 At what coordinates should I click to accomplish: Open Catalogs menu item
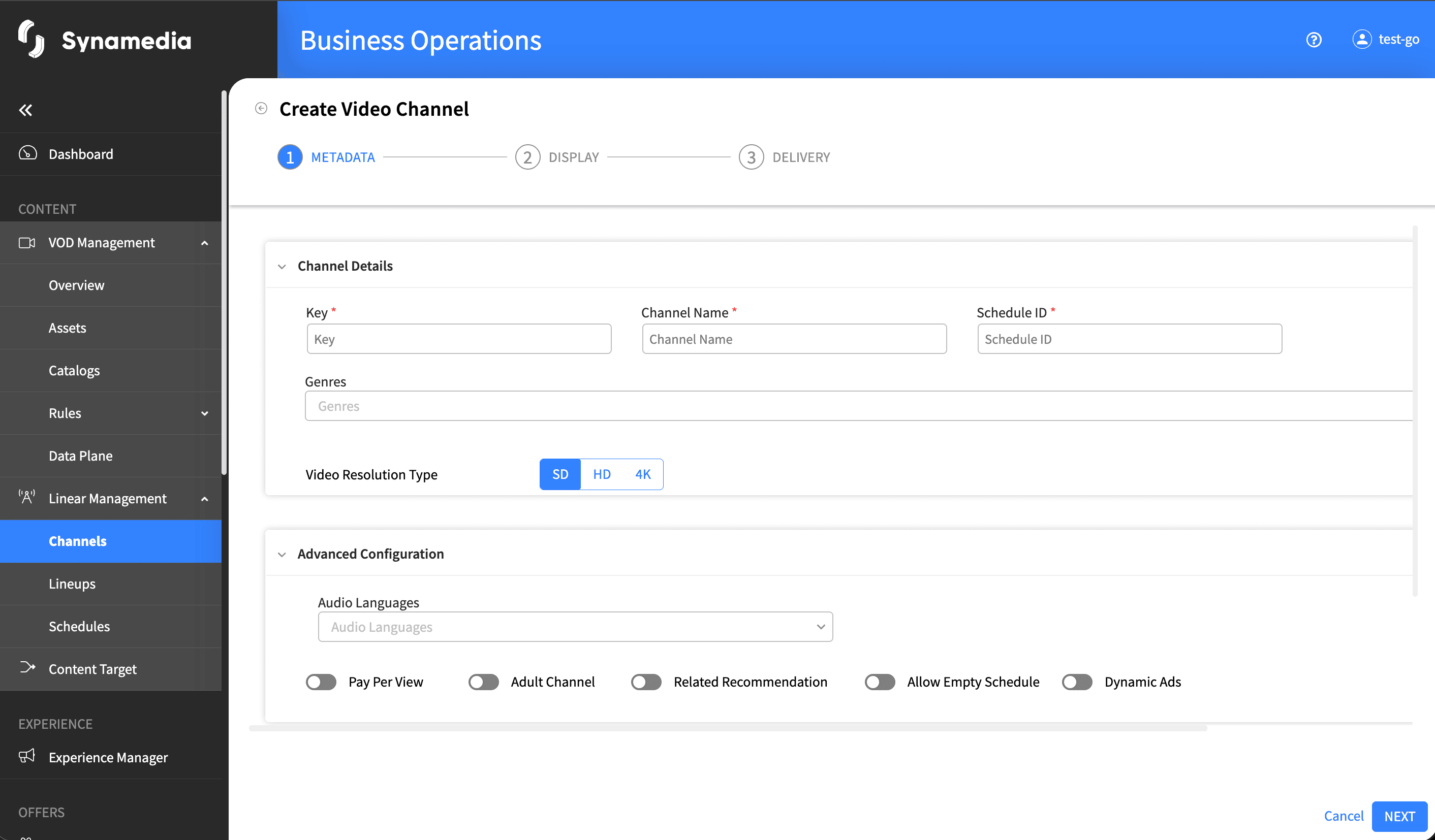(x=110, y=371)
